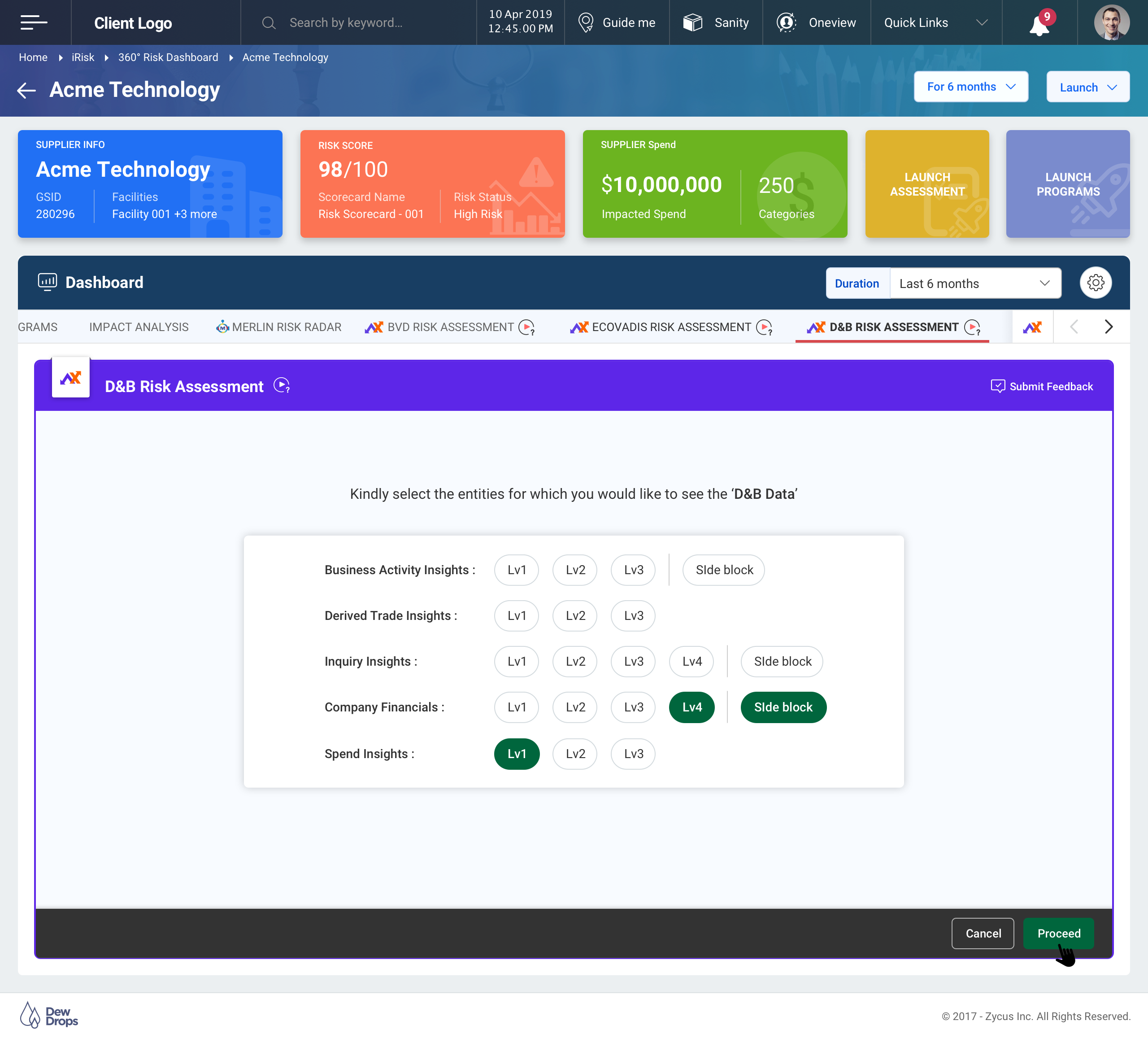Open the Guide me location icon
1148x1038 pixels.
coord(585,23)
